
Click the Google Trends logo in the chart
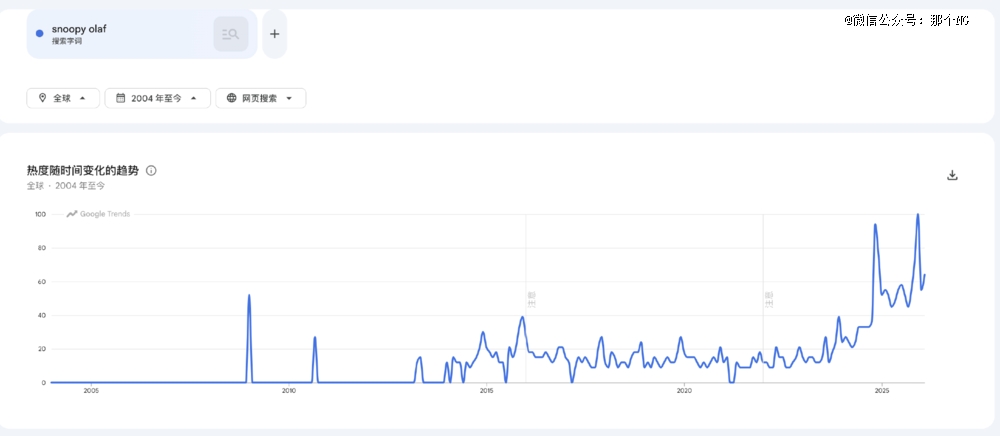98,214
